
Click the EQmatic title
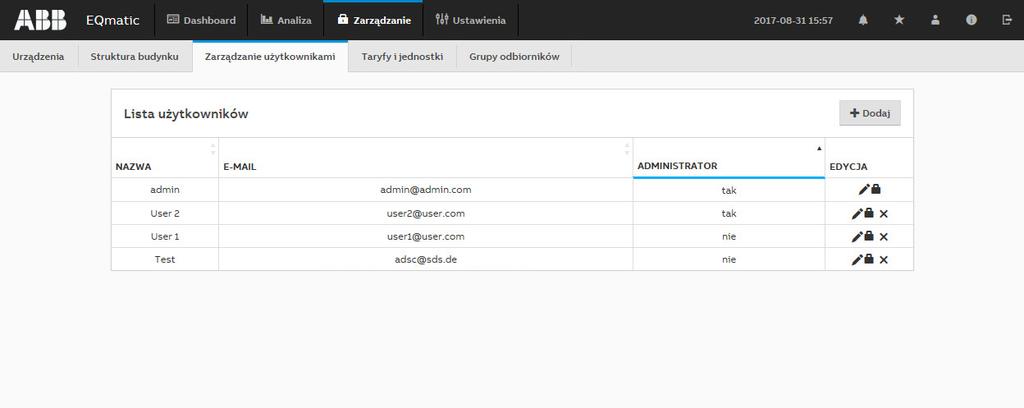point(112,20)
